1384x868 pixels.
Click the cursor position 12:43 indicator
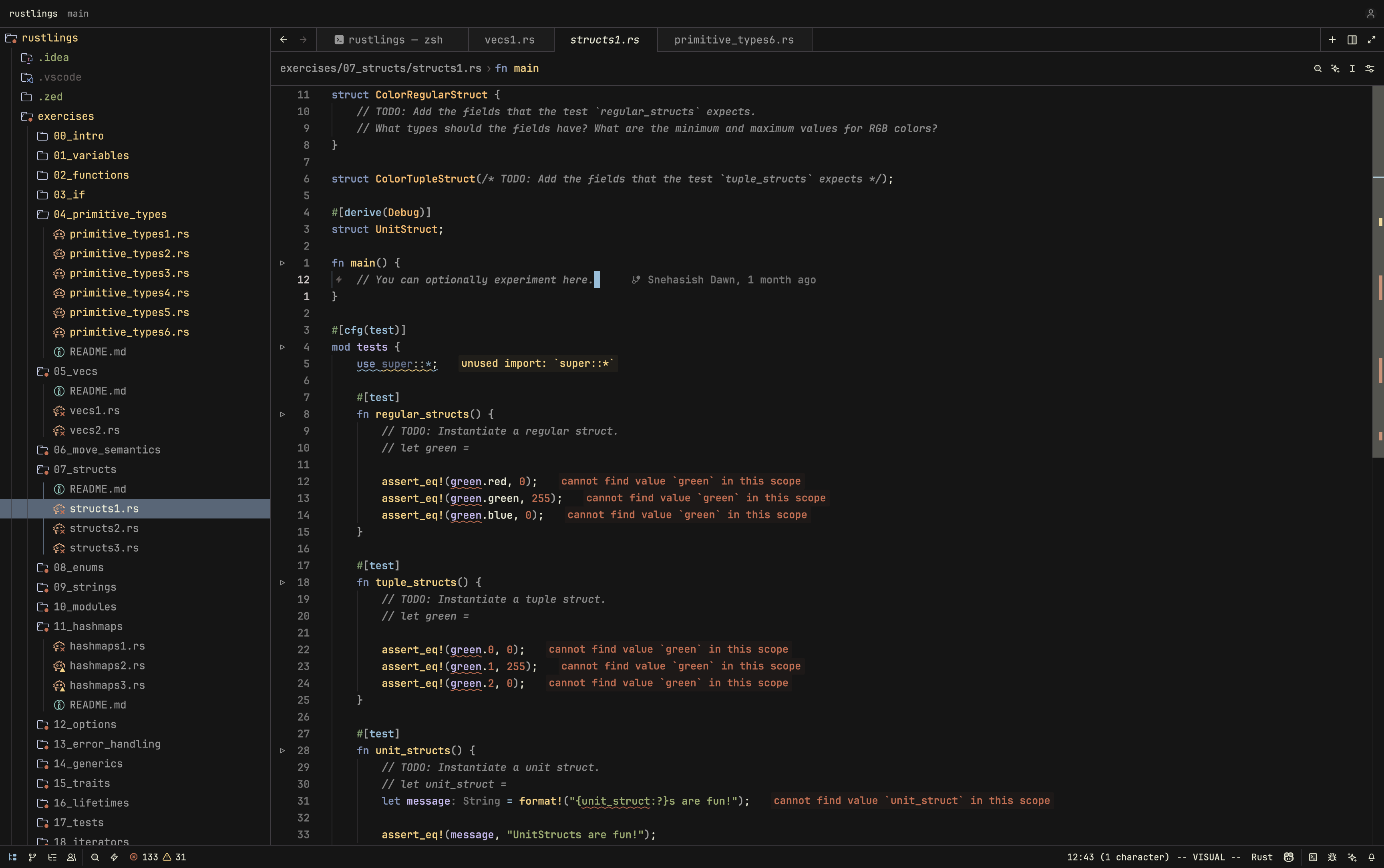tap(1118, 857)
